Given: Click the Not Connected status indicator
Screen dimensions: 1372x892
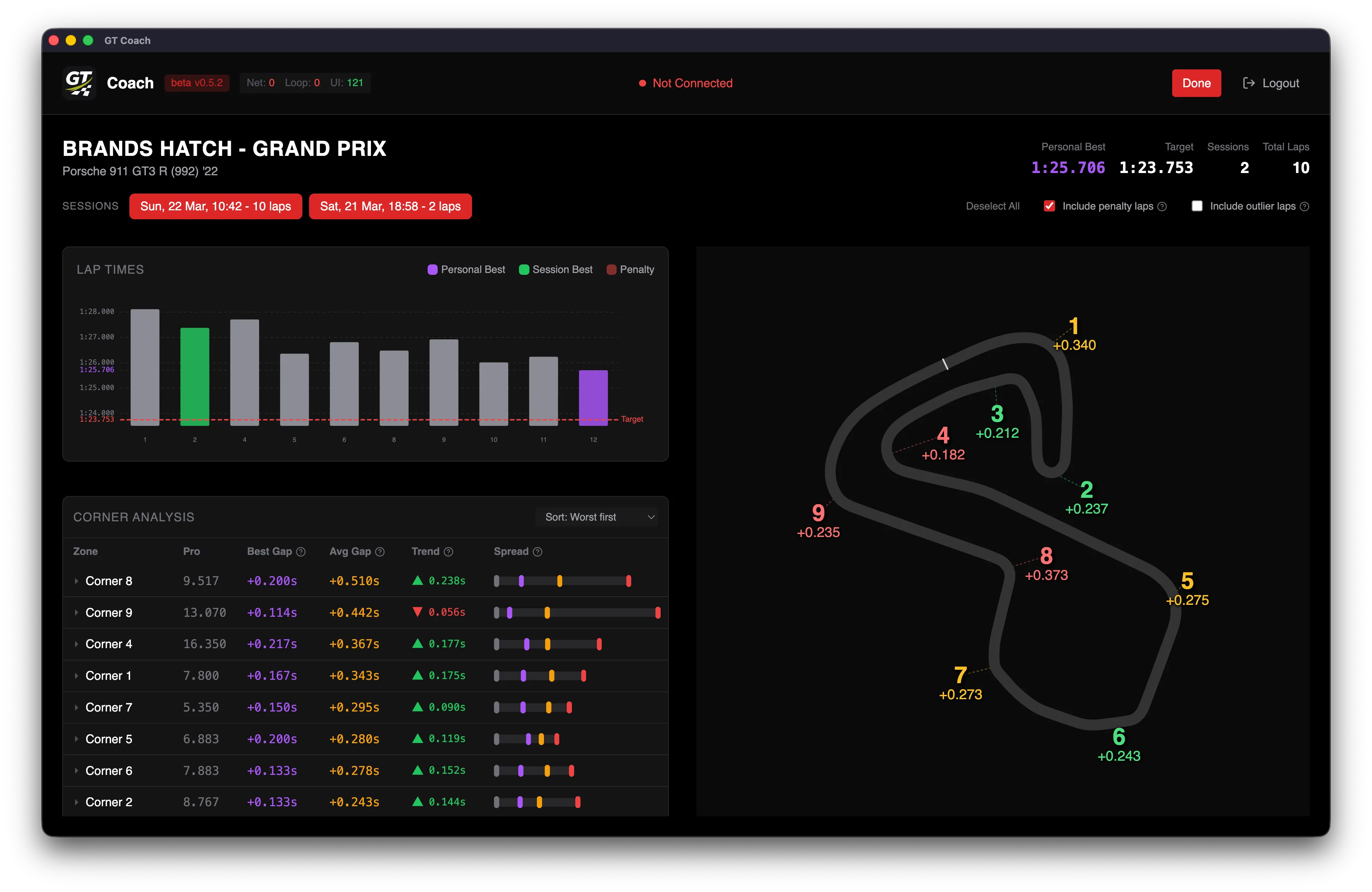Looking at the screenshot, I should [685, 83].
